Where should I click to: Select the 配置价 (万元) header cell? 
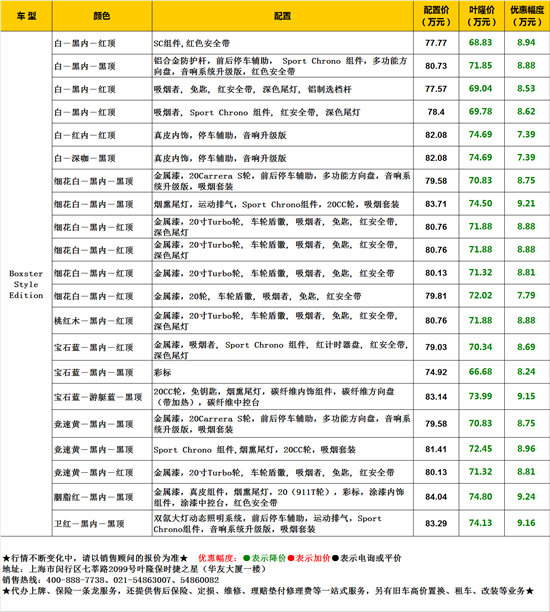pos(436,16)
